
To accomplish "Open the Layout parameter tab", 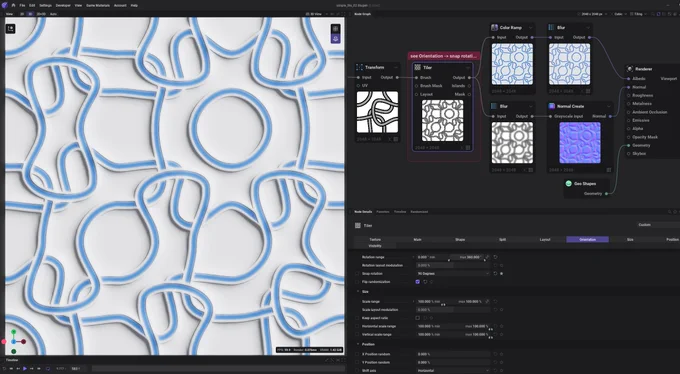I will (x=545, y=239).
